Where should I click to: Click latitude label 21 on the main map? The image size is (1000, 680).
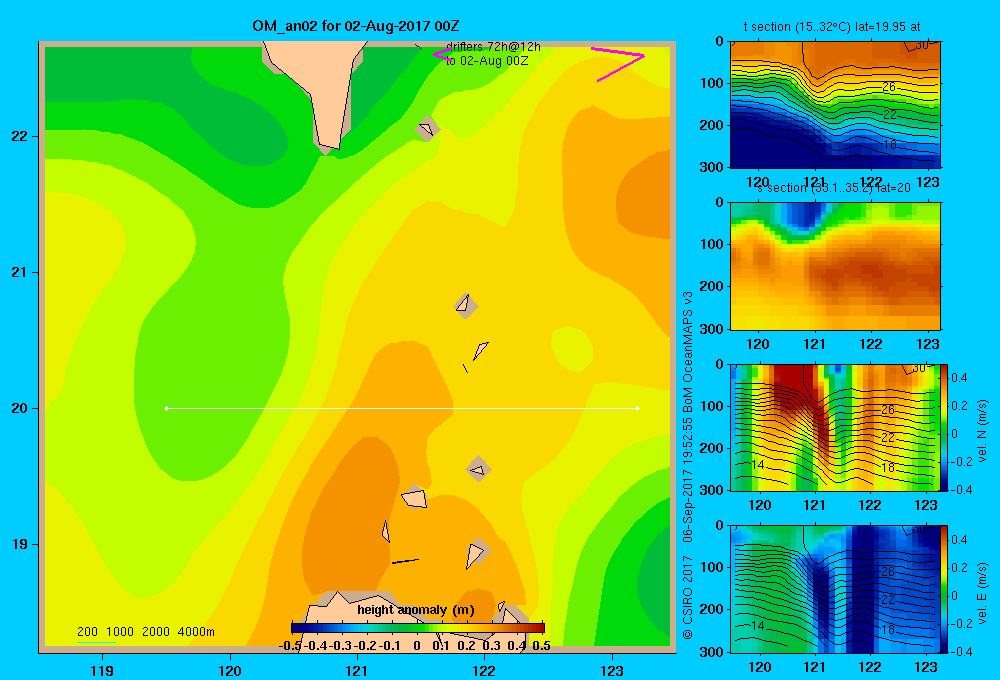coord(20,272)
